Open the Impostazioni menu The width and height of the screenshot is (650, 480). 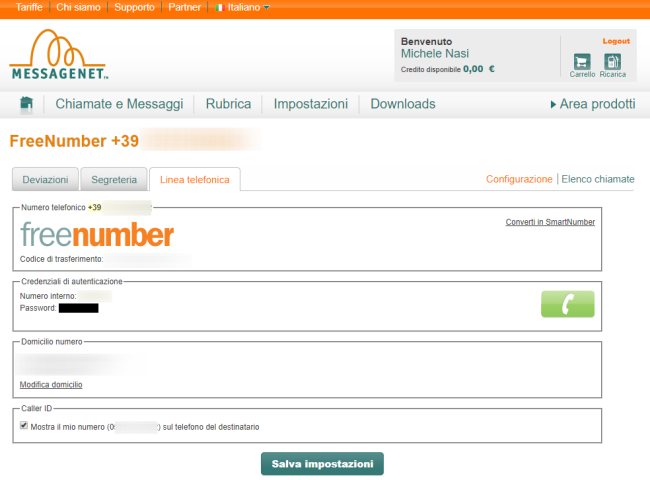(310, 104)
